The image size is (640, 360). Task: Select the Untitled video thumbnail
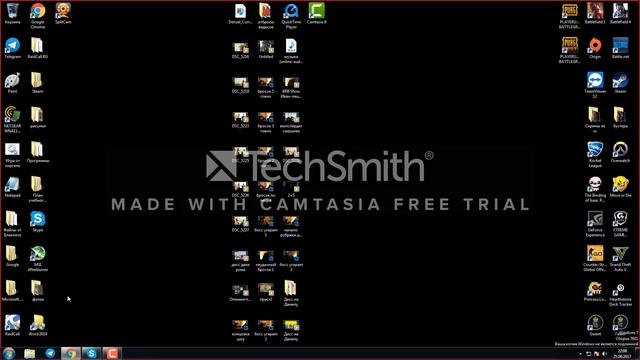click(x=266, y=49)
